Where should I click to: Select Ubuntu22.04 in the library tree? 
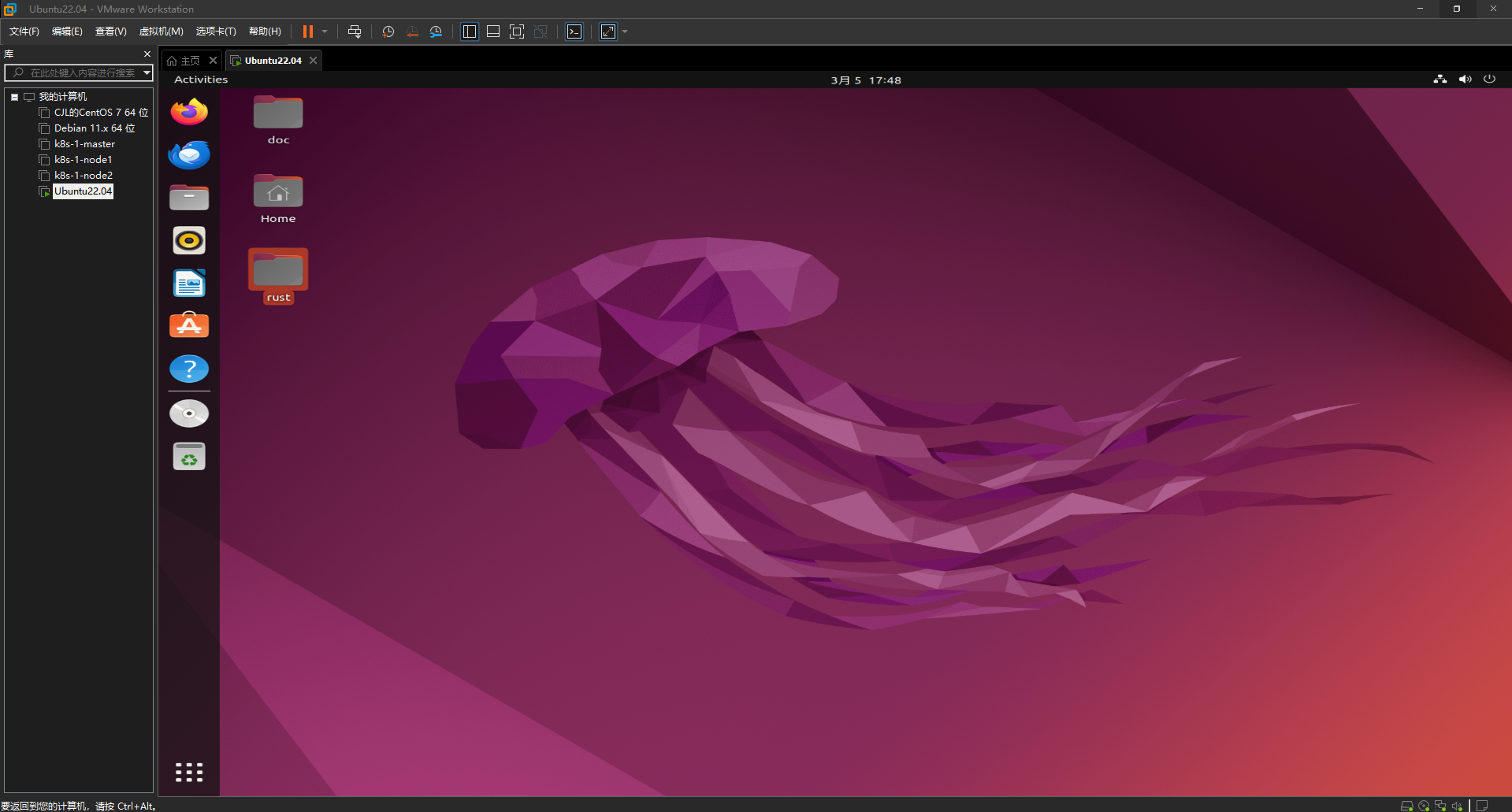pos(83,191)
